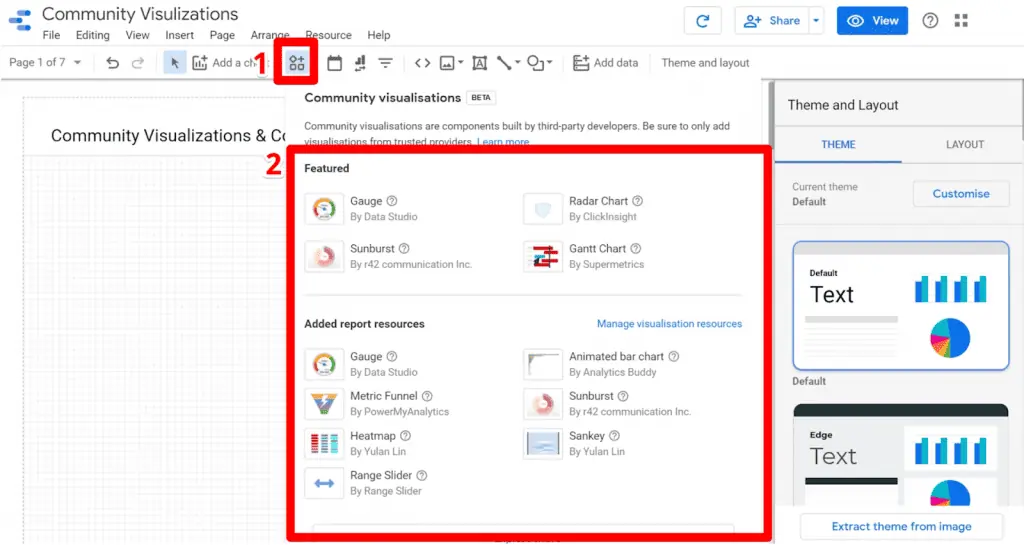Redo the last action
Viewport: 1024px width, 545px height.
(137, 63)
